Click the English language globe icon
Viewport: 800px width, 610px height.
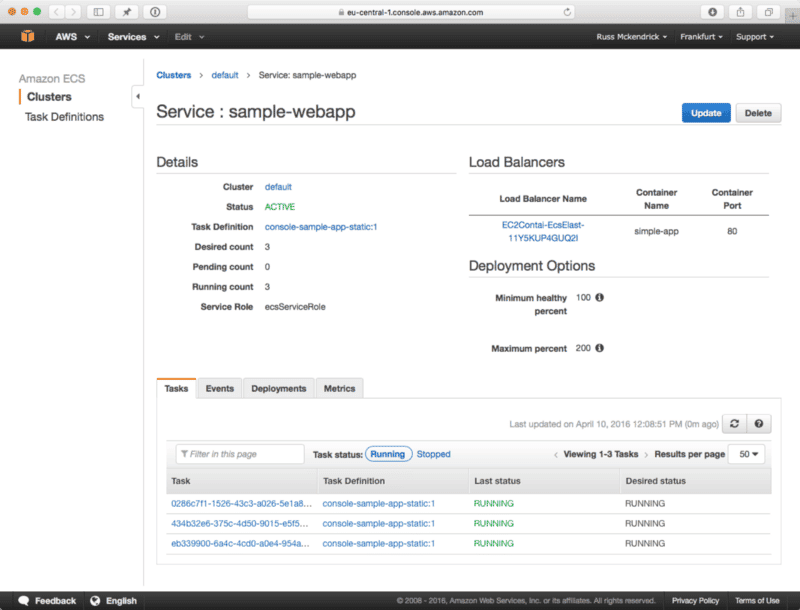tap(93, 600)
